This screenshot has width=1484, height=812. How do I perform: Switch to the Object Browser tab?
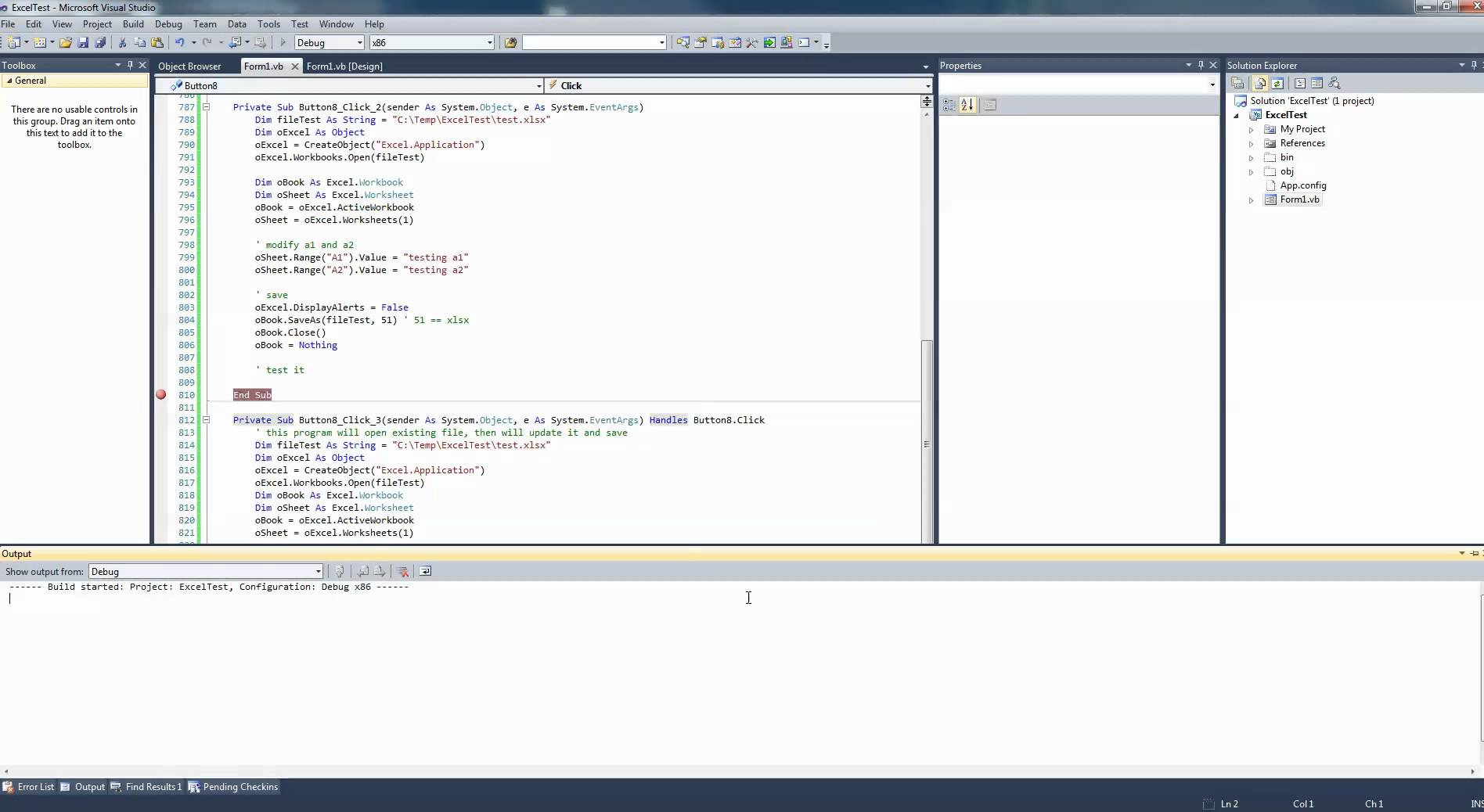(189, 66)
